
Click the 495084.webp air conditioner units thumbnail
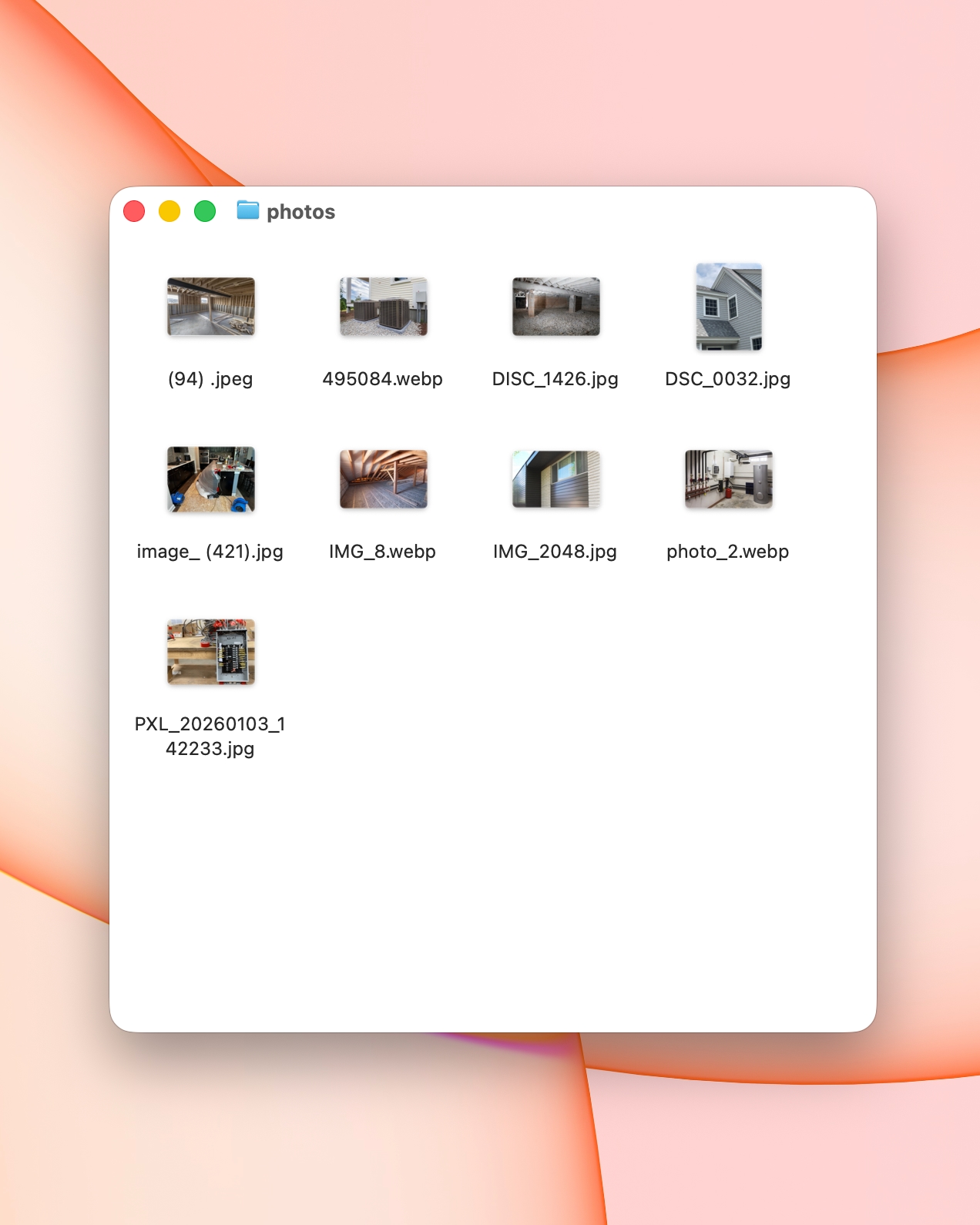click(383, 307)
